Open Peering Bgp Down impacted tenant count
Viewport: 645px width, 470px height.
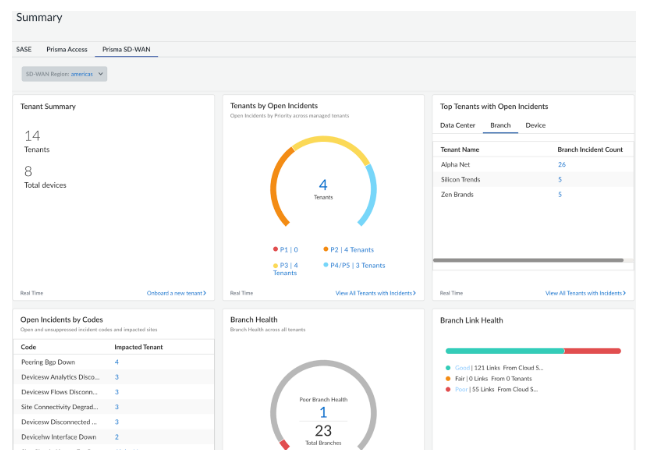click(116, 361)
